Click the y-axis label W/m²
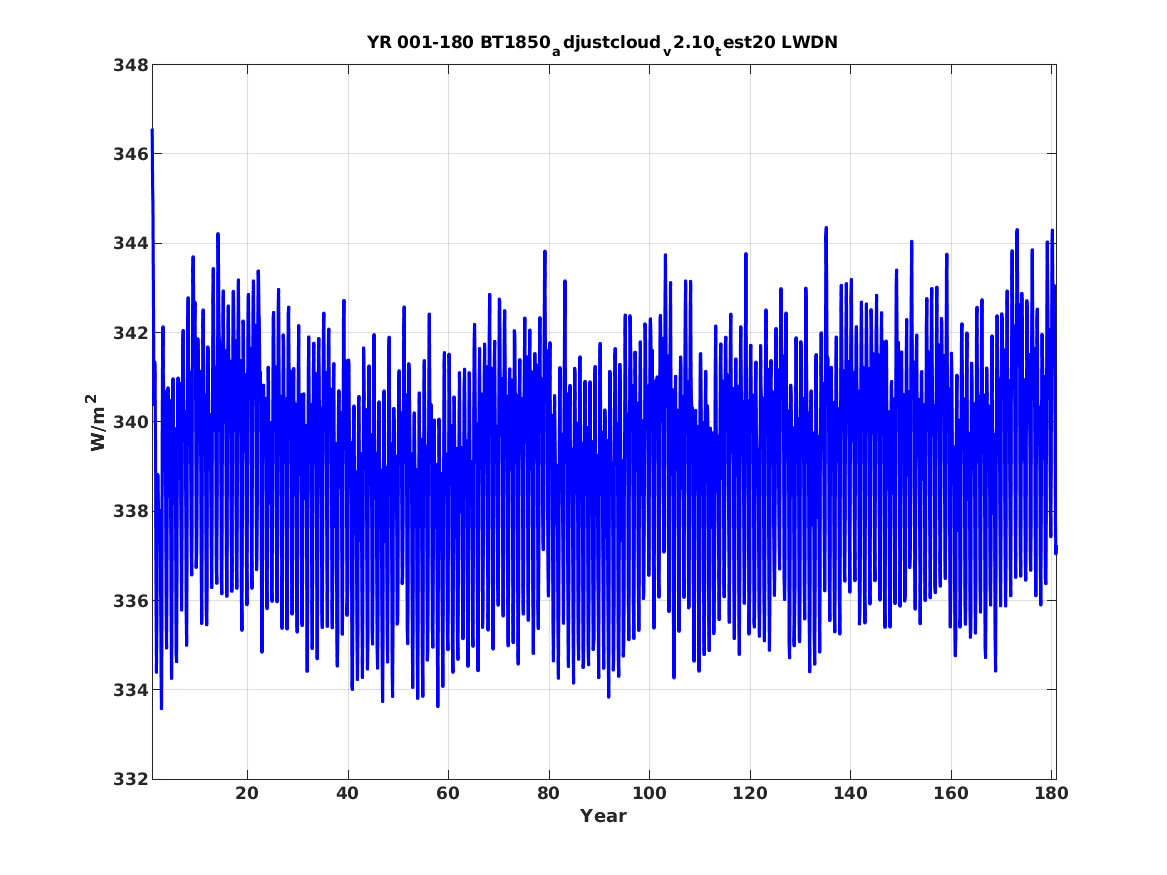Image resolution: width=1167 pixels, height=875 pixels. point(97,422)
